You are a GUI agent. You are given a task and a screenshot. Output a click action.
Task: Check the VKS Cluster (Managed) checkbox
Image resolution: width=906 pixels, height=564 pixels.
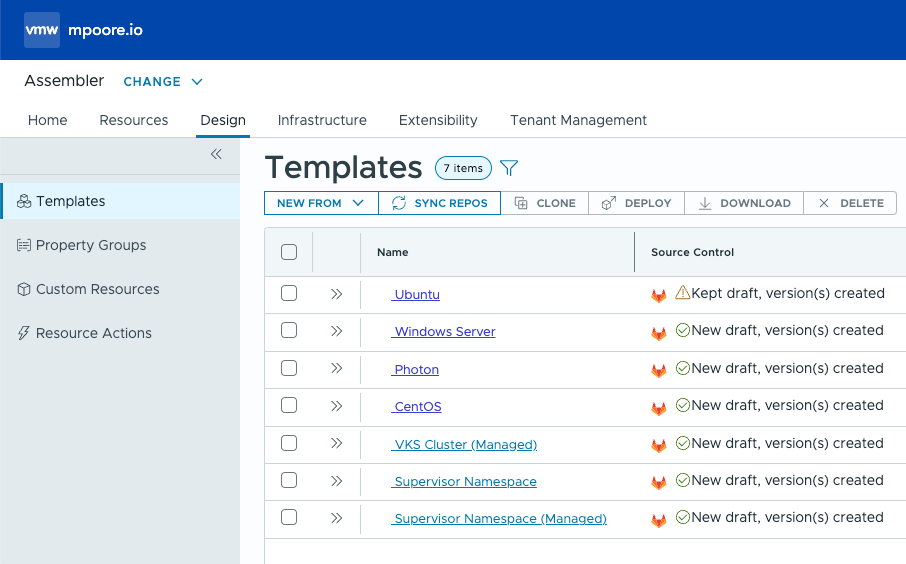(x=289, y=443)
